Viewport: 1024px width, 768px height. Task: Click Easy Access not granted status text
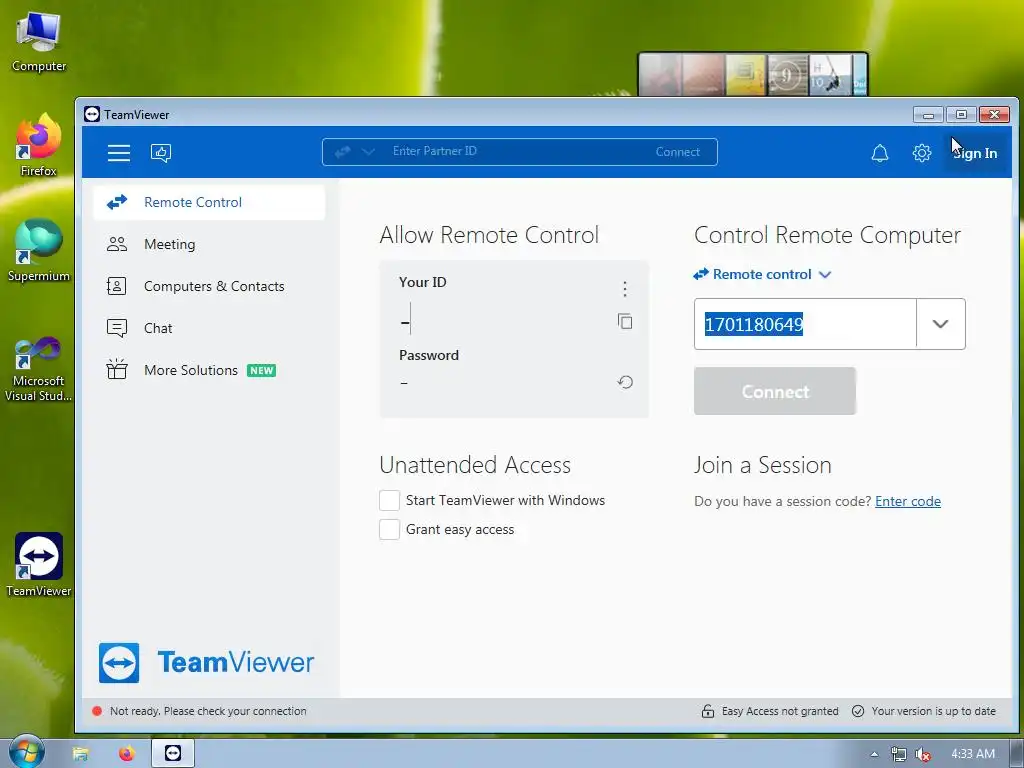(780, 711)
